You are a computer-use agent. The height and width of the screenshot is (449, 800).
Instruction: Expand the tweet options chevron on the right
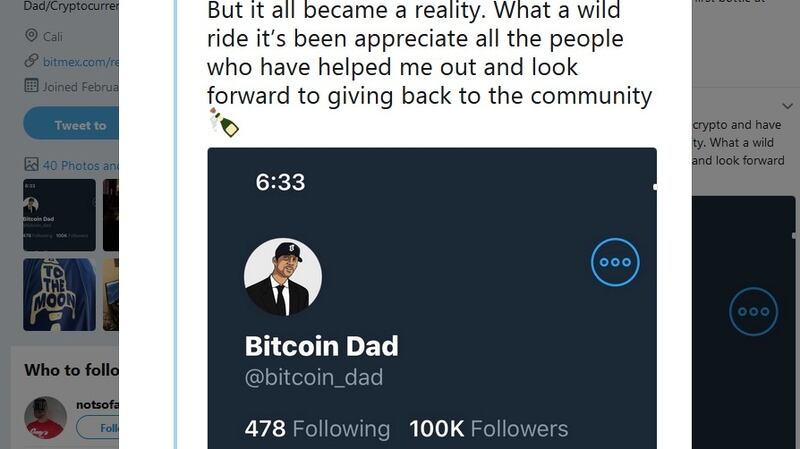pyautogui.click(x=786, y=105)
